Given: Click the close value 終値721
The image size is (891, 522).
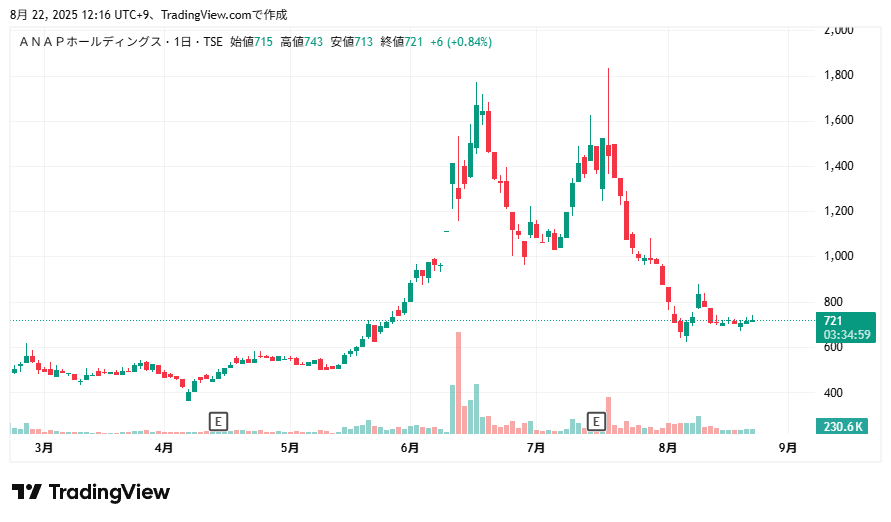Looking at the screenshot, I should pos(401,42).
